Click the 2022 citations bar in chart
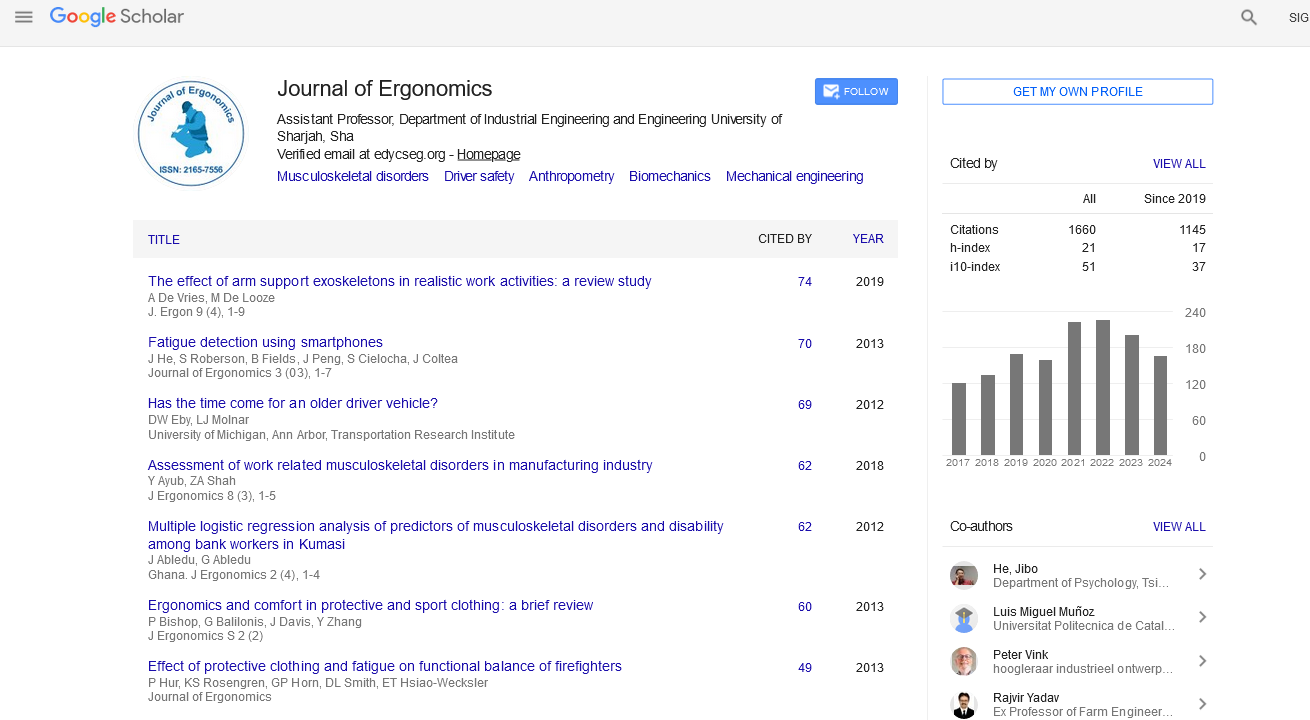Image resolution: width=1310 pixels, height=720 pixels. pos(1102,387)
